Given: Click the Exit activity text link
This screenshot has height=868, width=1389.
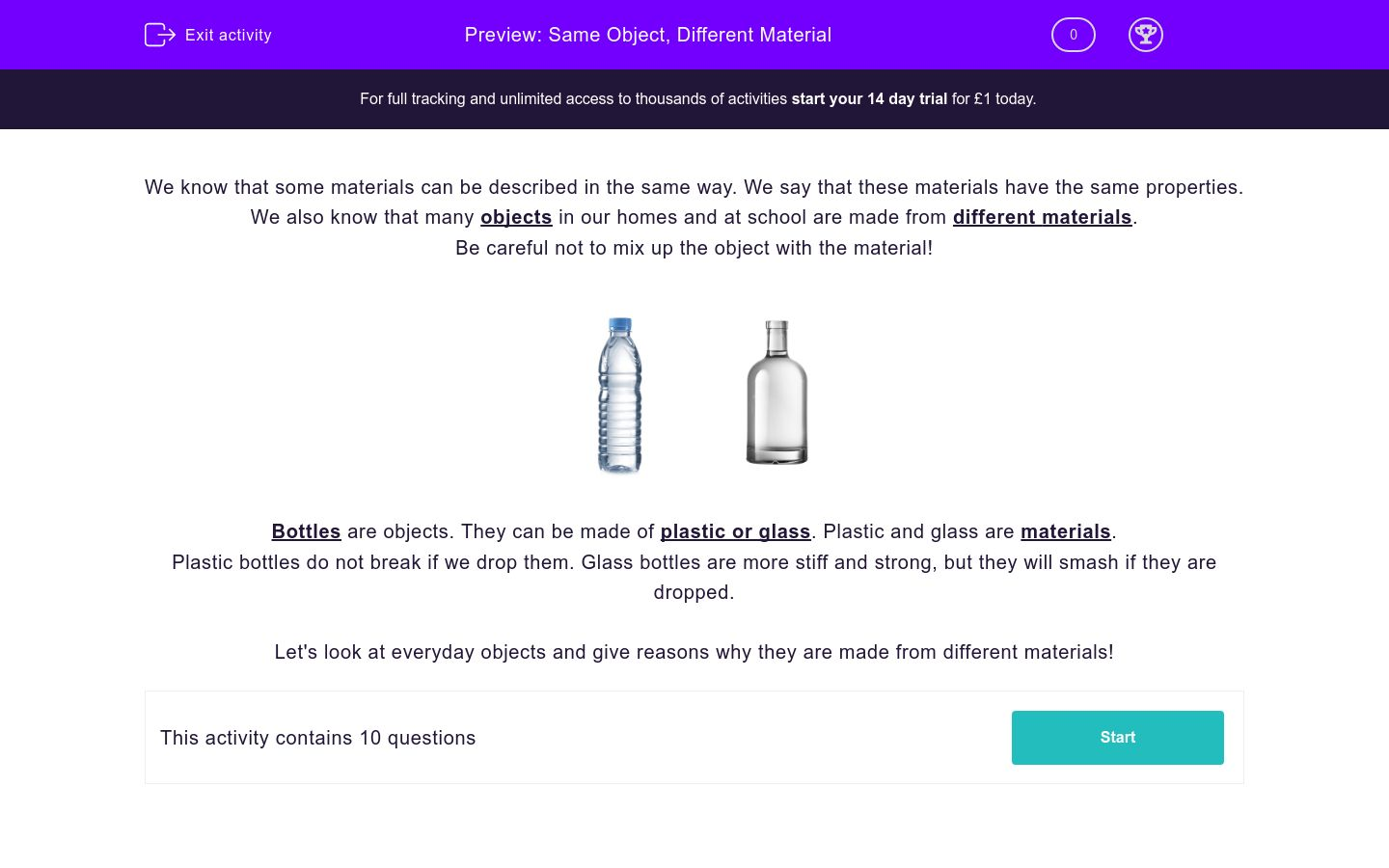Looking at the screenshot, I should tap(229, 35).
